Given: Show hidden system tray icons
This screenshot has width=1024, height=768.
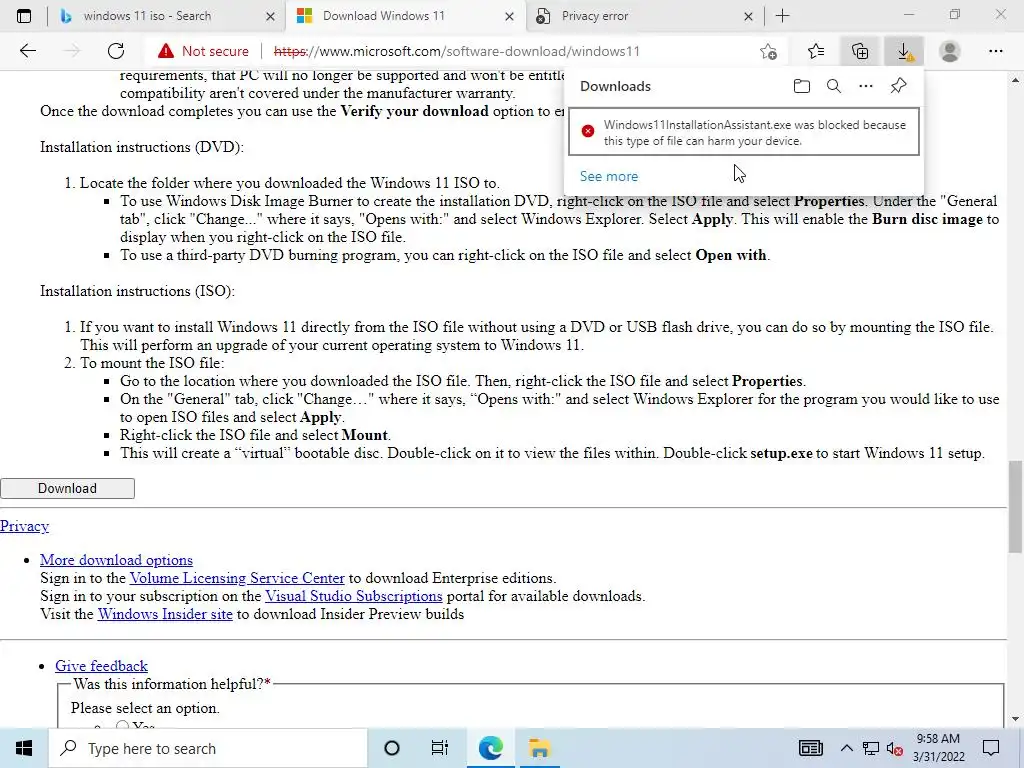Looking at the screenshot, I should (x=846, y=748).
